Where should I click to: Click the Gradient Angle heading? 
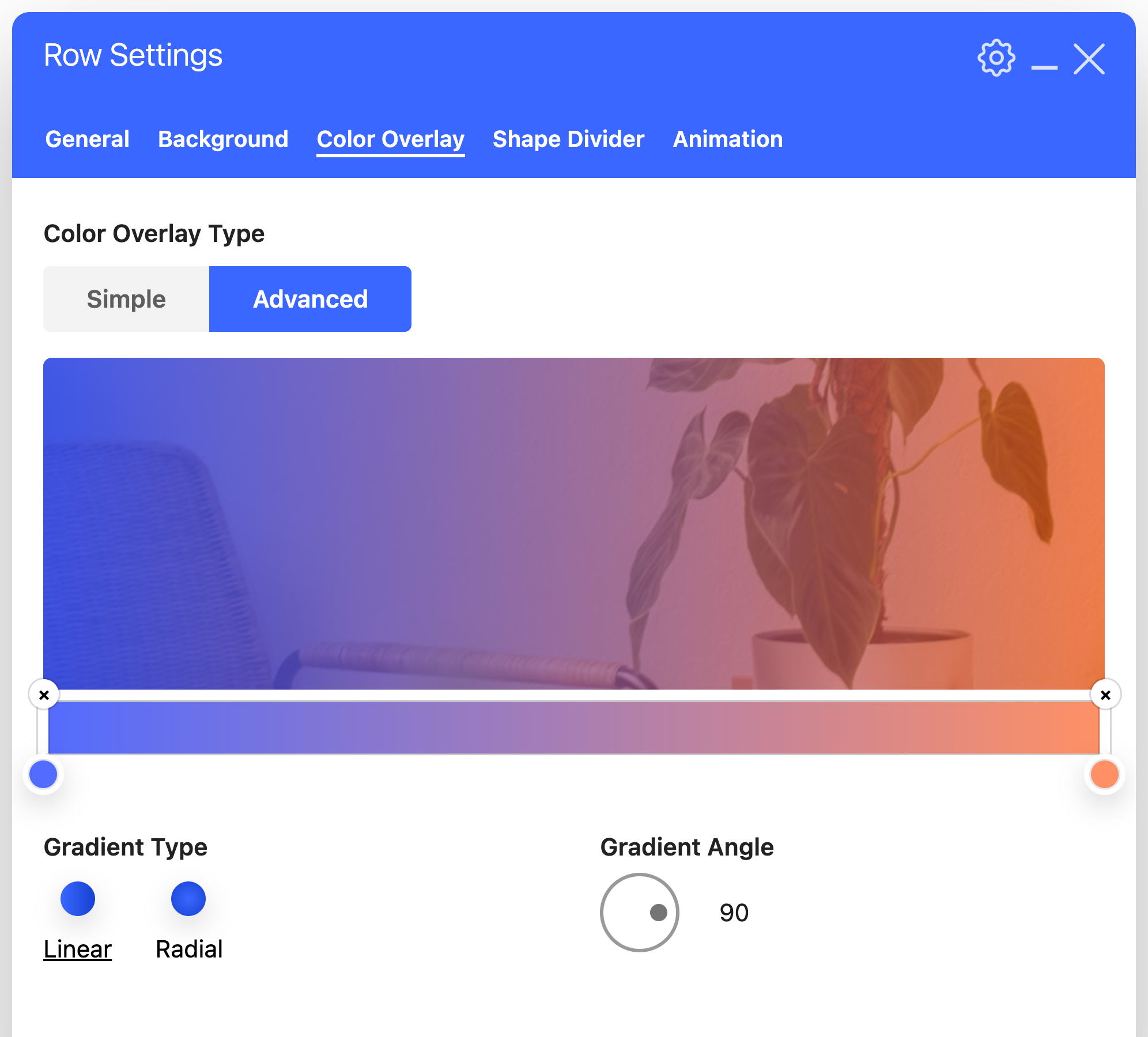pyautogui.click(x=687, y=847)
